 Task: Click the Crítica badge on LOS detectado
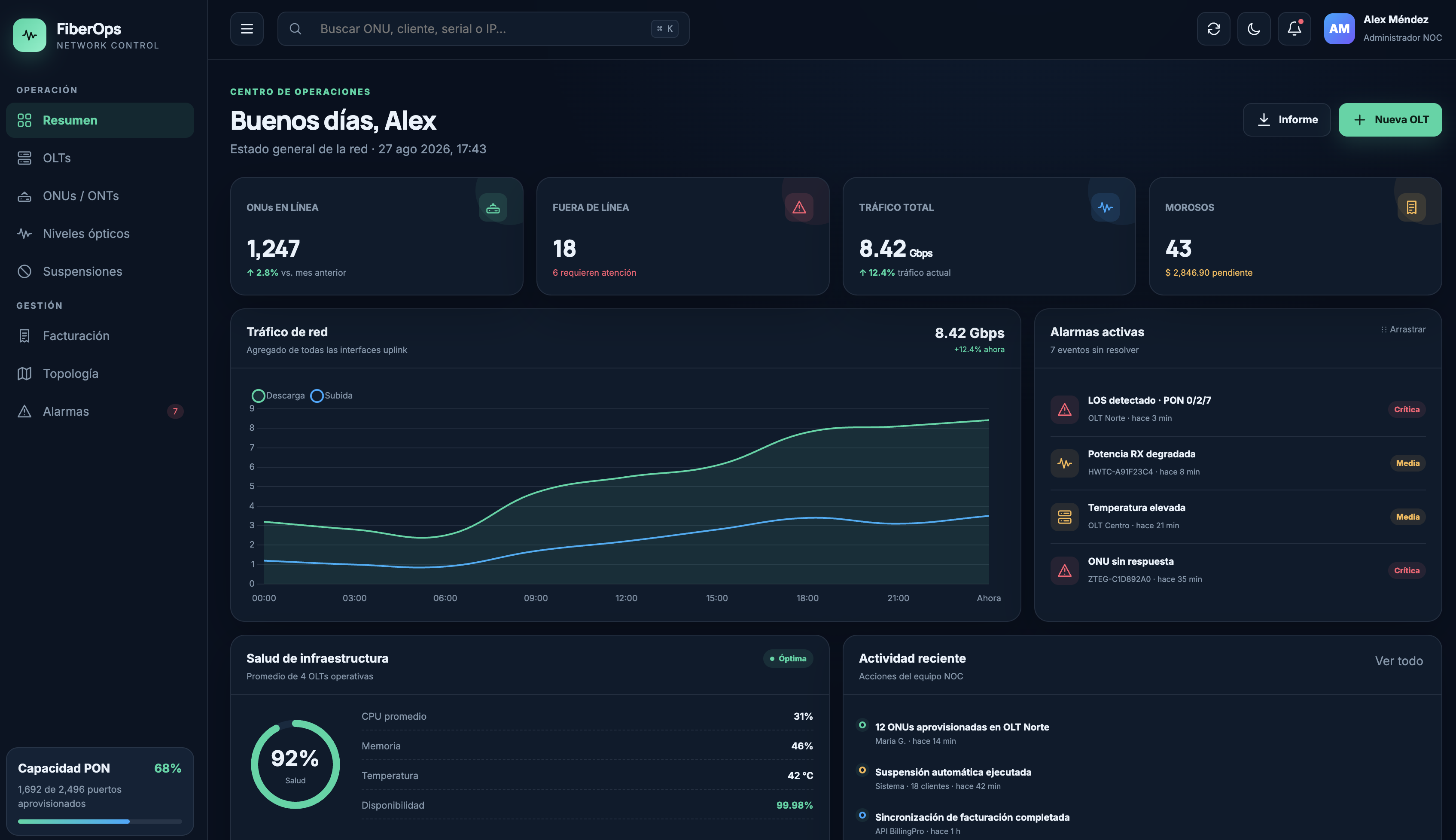[x=1407, y=410]
